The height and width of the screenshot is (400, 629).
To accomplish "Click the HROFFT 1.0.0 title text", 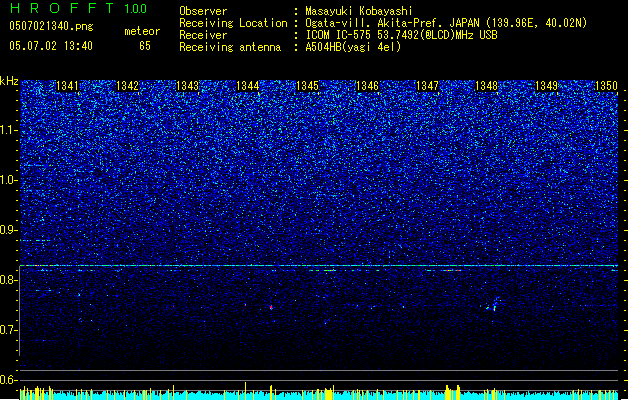I will 79,8.
